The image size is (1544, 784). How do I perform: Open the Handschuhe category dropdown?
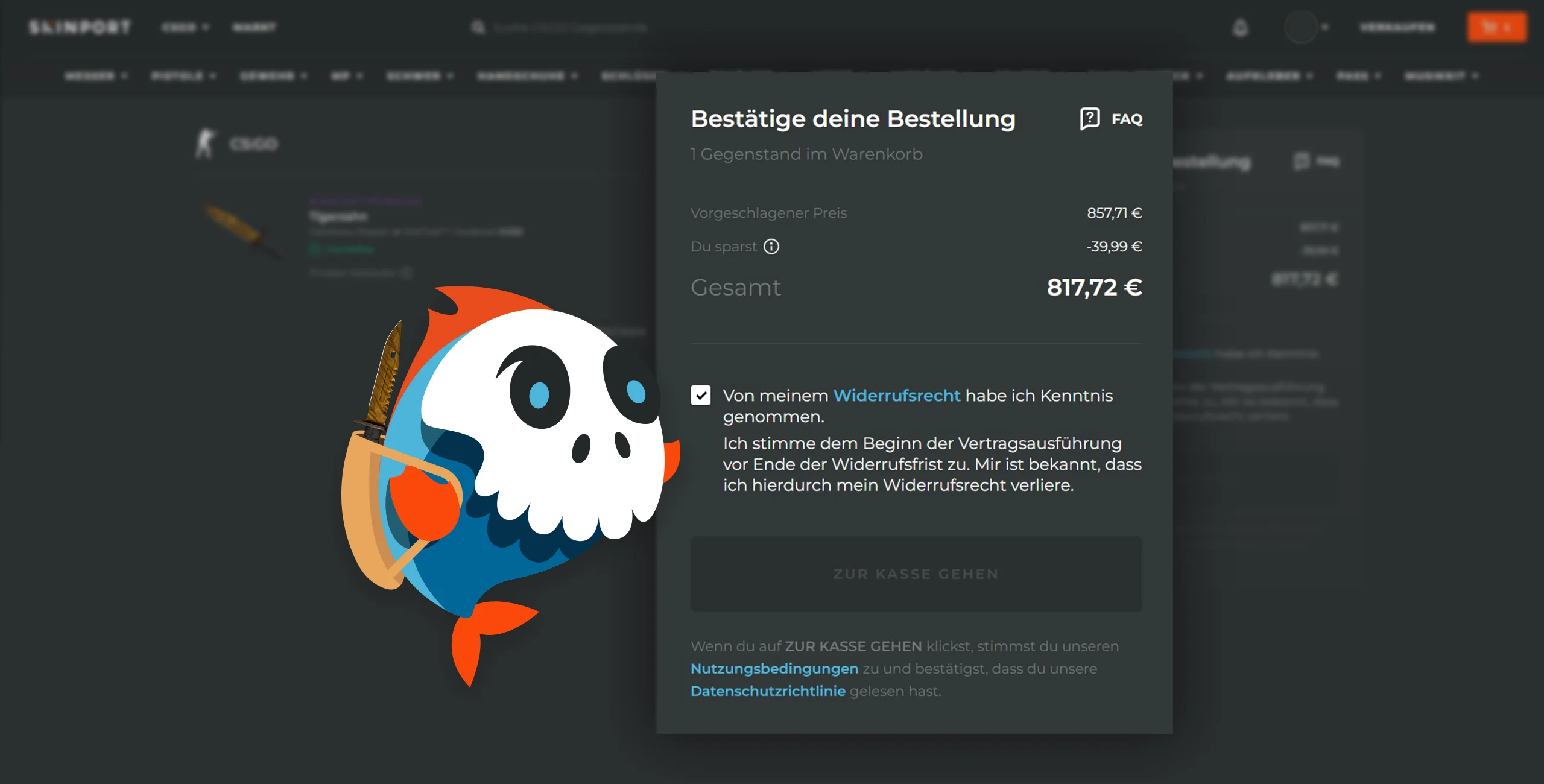click(527, 76)
